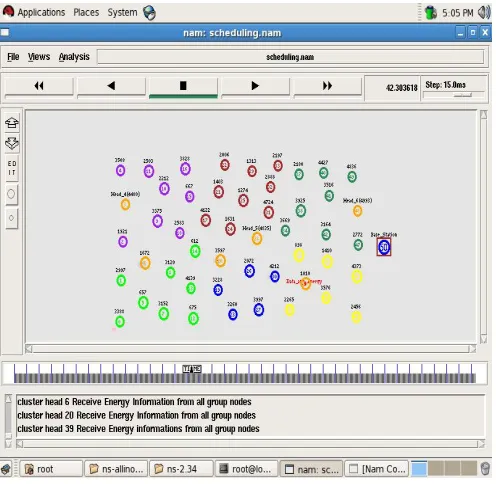
Task: Select the red node labeled 1403
Action: pos(218,192)
